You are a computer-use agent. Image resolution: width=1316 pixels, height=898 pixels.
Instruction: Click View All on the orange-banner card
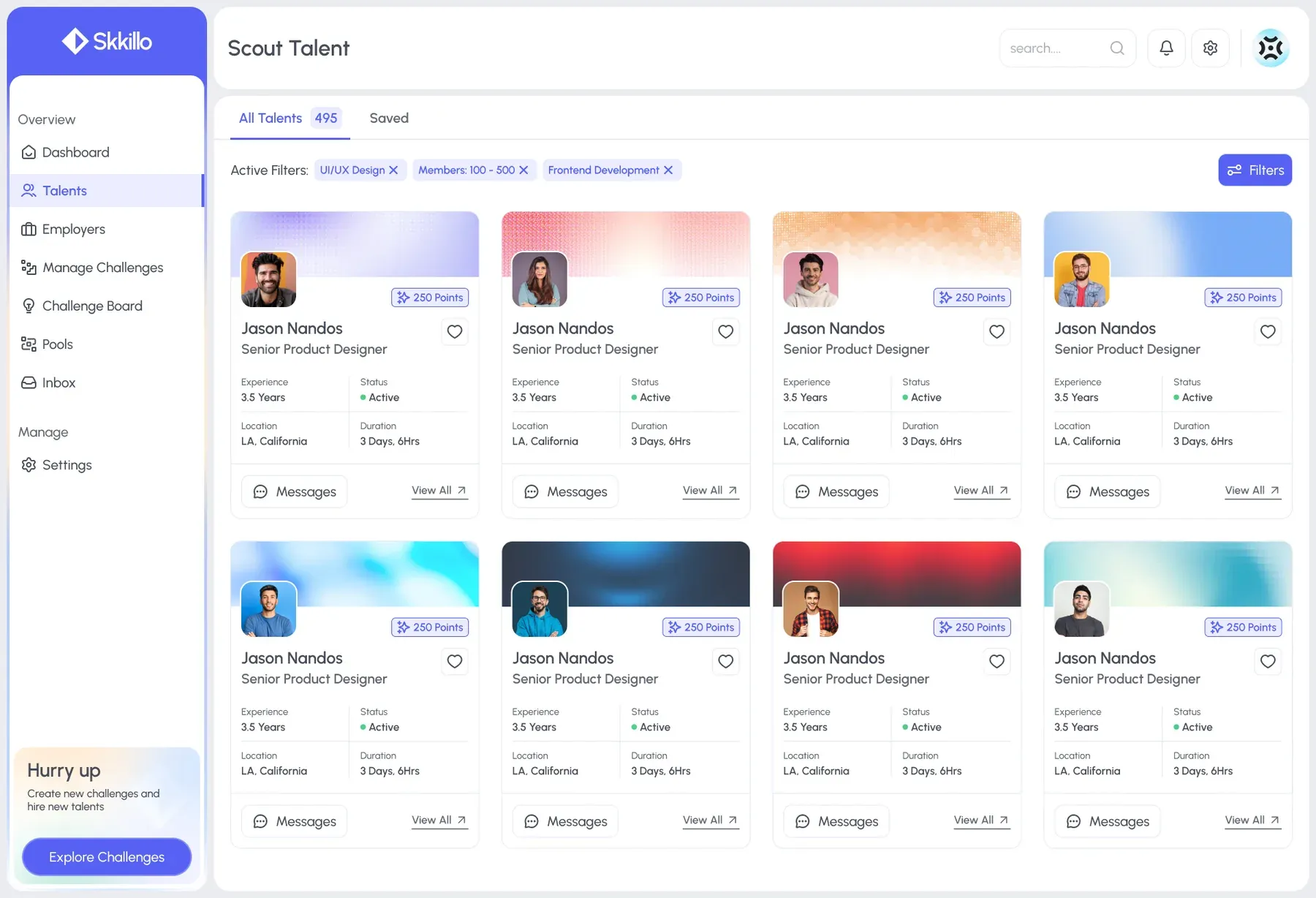(982, 491)
